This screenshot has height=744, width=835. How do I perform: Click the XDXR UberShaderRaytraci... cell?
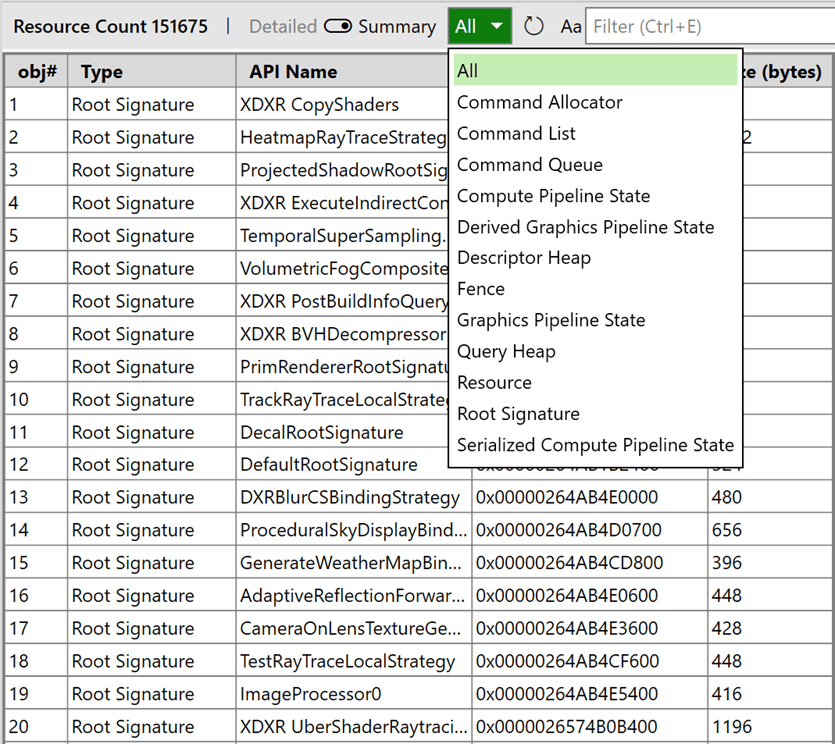[x=354, y=726]
